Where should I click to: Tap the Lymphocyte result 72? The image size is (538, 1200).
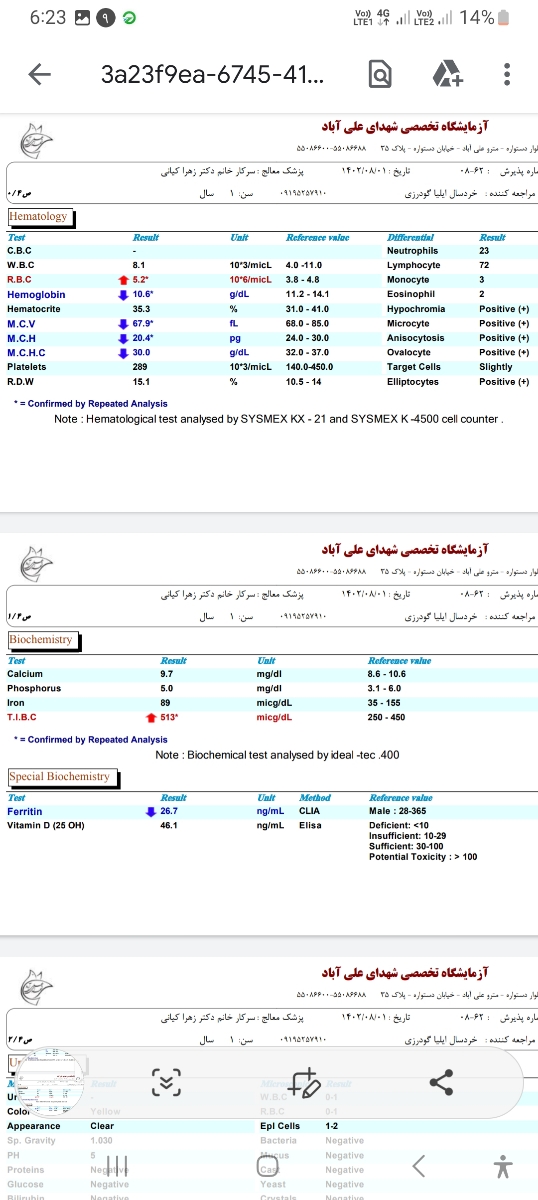(x=484, y=265)
